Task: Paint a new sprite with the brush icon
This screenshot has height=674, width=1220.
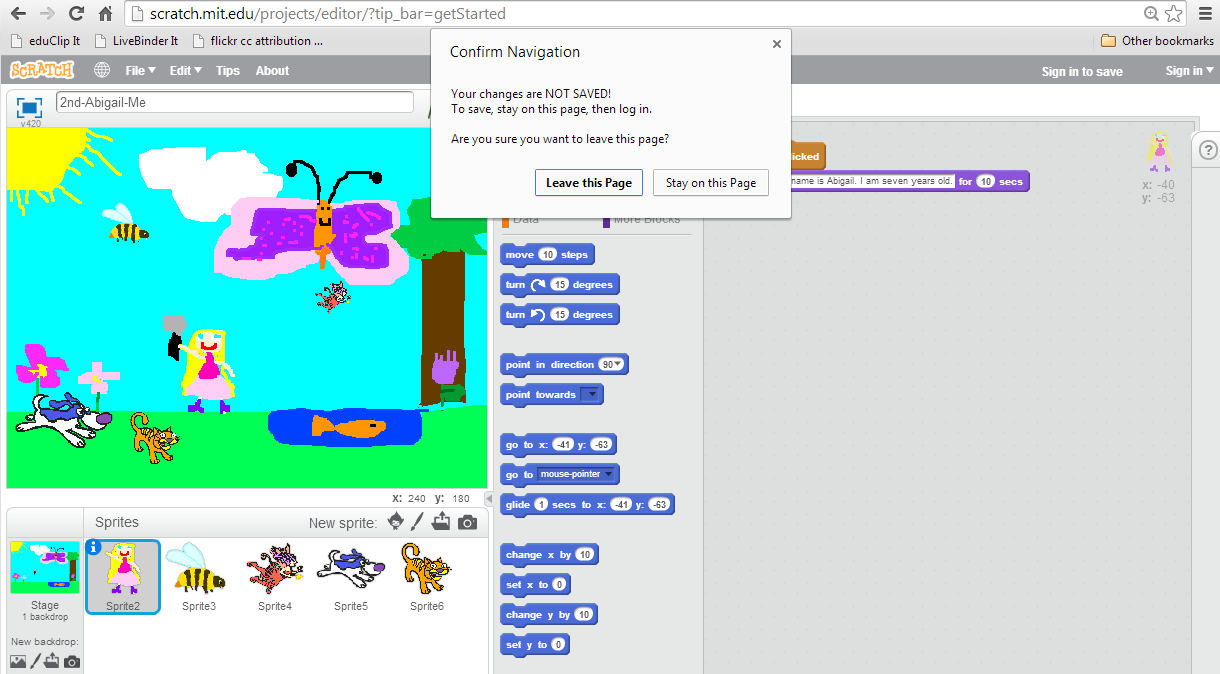Action: 419,521
